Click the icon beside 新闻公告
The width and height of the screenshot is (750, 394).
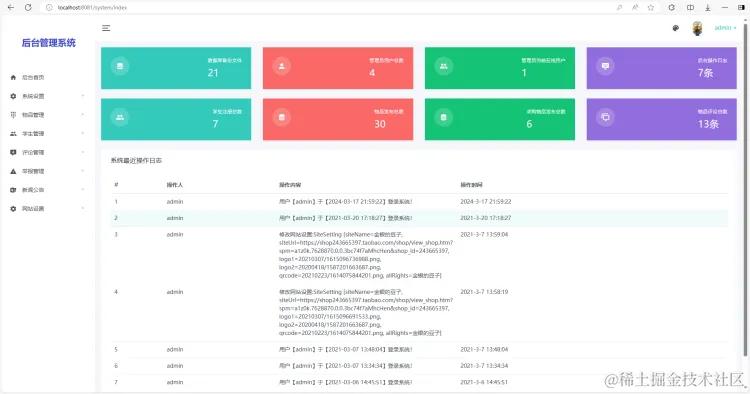click(x=13, y=190)
